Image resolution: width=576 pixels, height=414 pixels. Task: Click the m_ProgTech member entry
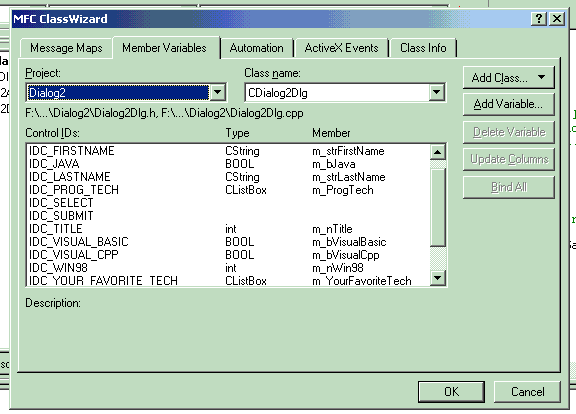(343, 190)
